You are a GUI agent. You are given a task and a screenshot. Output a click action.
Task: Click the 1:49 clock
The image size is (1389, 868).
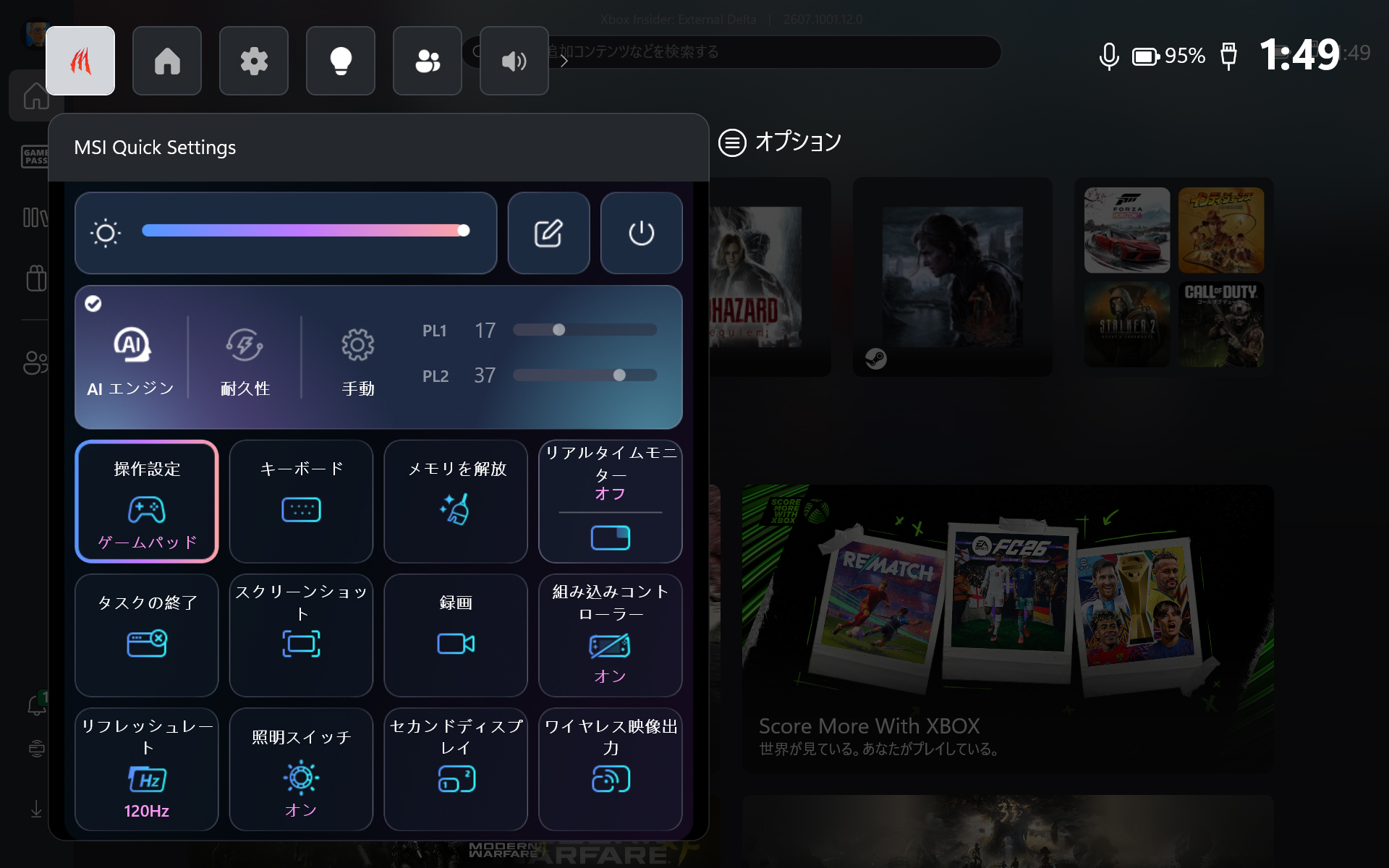(1299, 54)
